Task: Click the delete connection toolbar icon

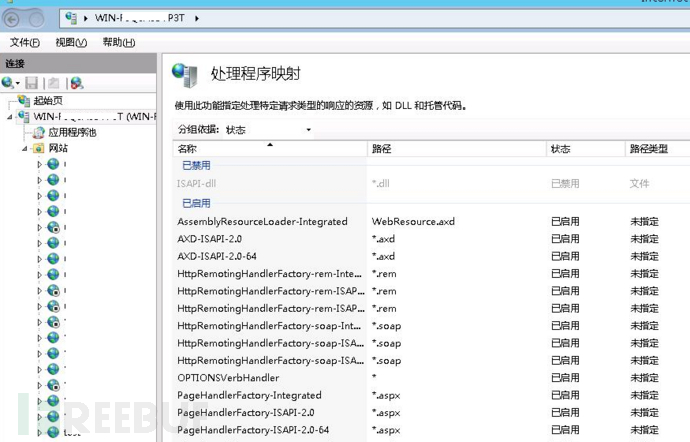Action: point(77,83)
